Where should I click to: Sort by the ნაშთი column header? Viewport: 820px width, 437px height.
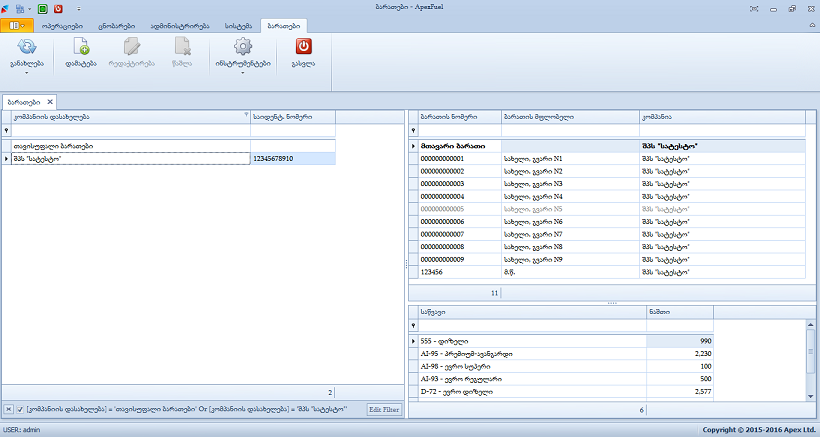[680, 312]
